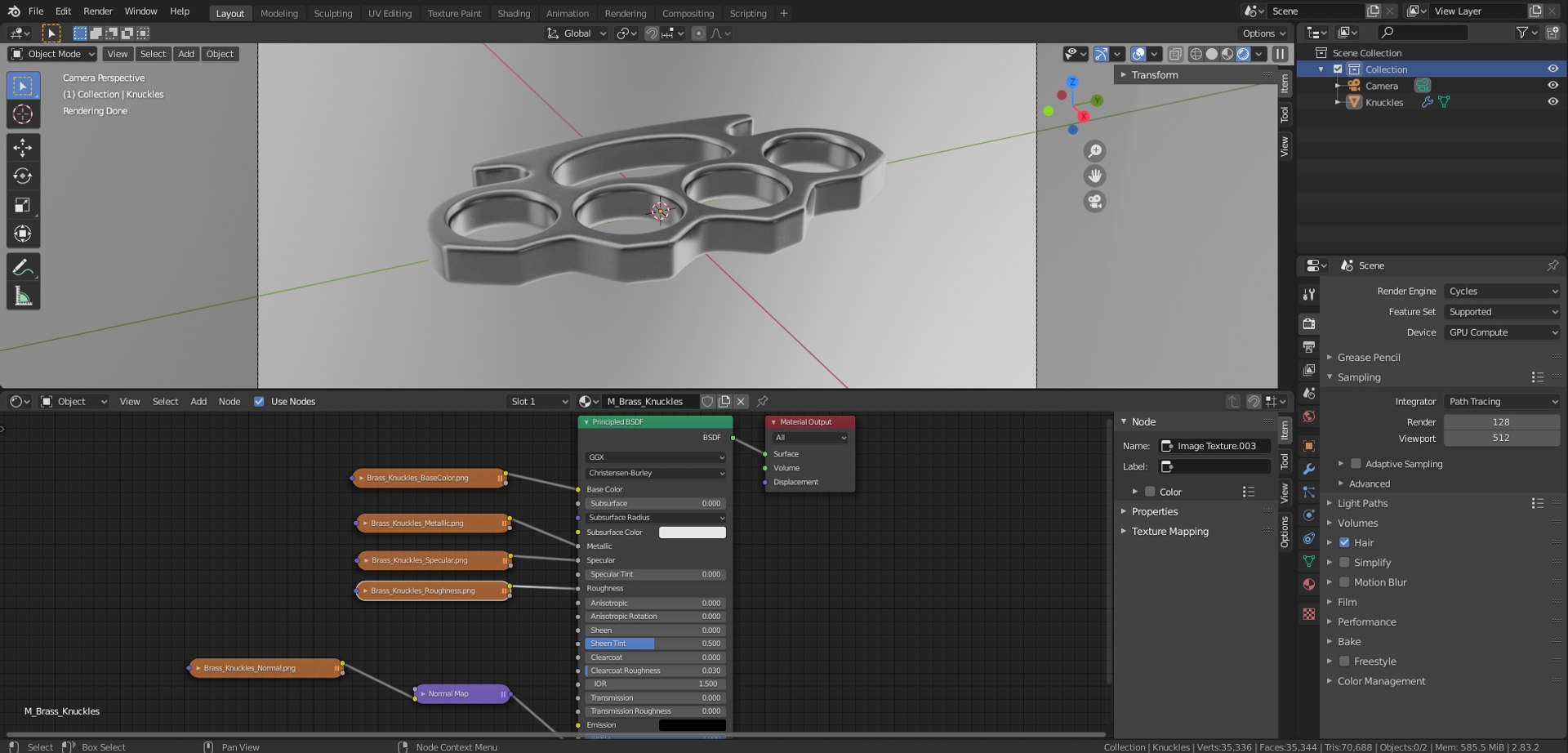Select the Cursor tool in viewport toolbar

pyautogui.click(x=23, y=114)
